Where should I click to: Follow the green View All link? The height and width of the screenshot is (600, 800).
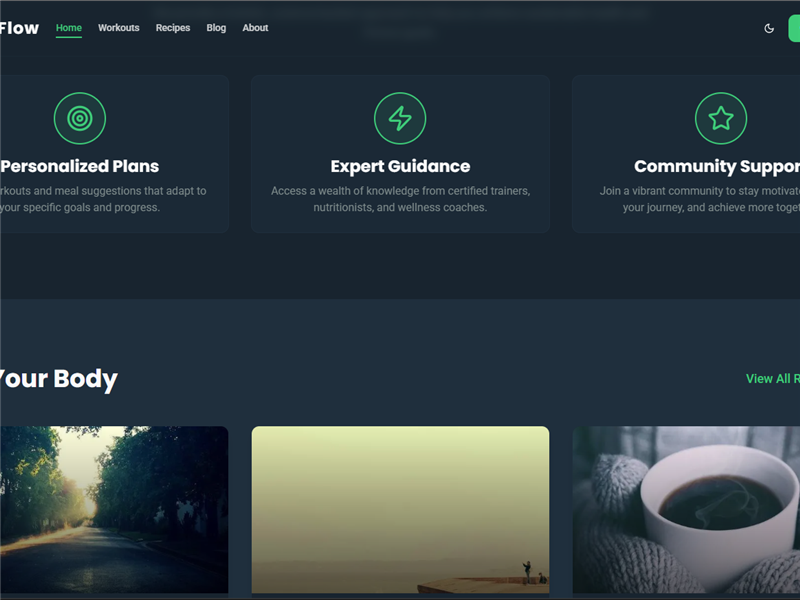(x=772, y=379)
